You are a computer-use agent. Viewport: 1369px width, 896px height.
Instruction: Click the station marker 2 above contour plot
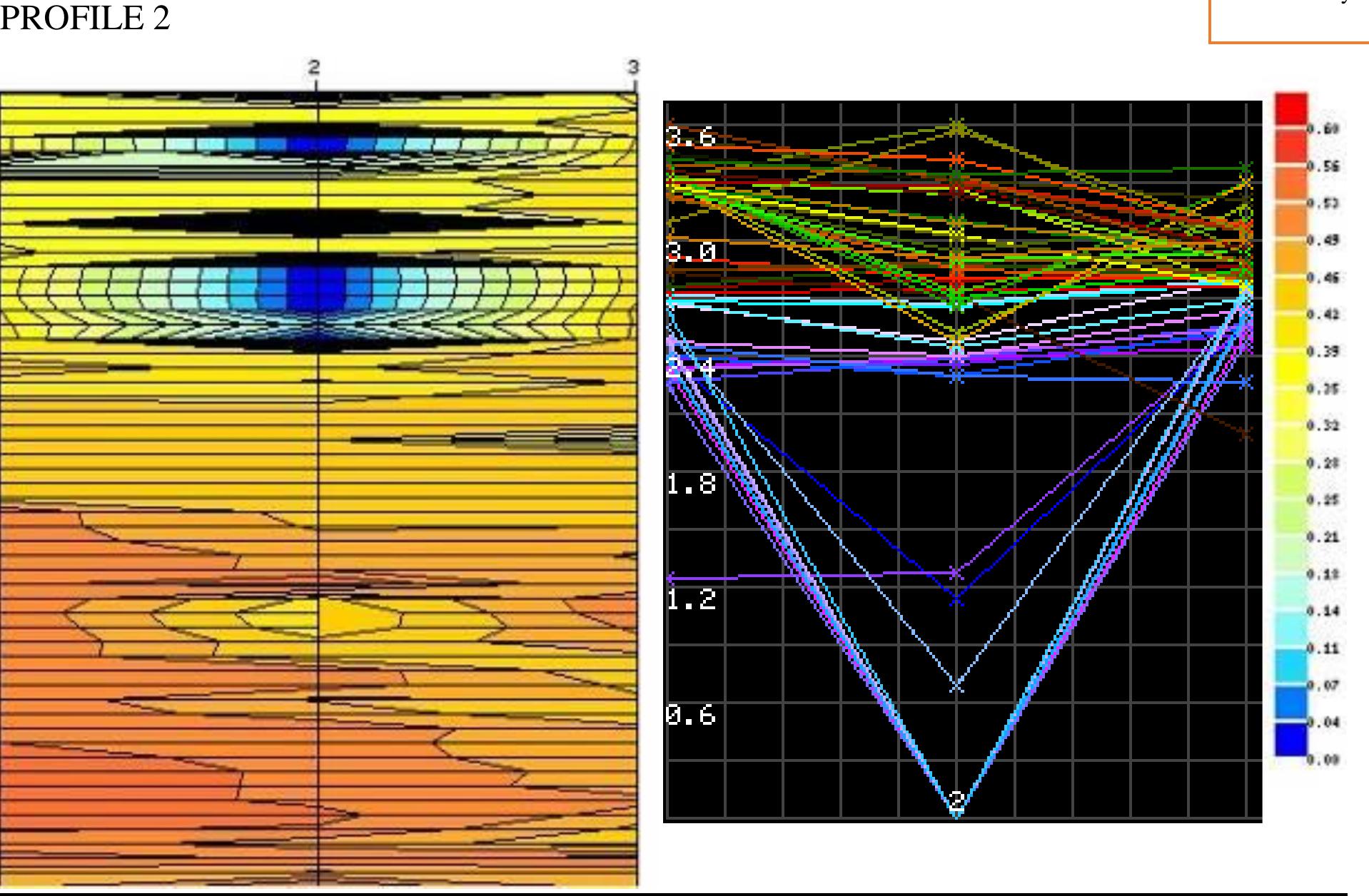(x=313, y=68)
